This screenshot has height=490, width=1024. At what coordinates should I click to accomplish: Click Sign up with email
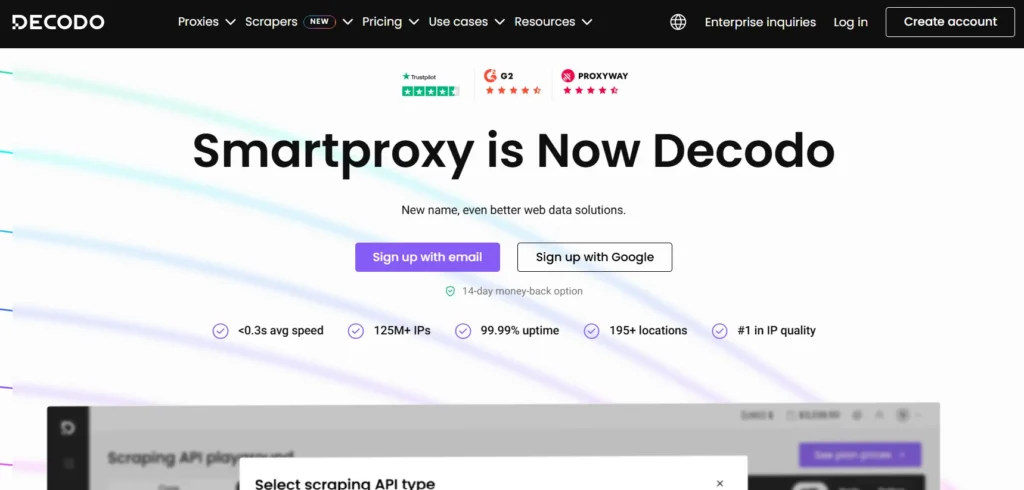(428, 257)
